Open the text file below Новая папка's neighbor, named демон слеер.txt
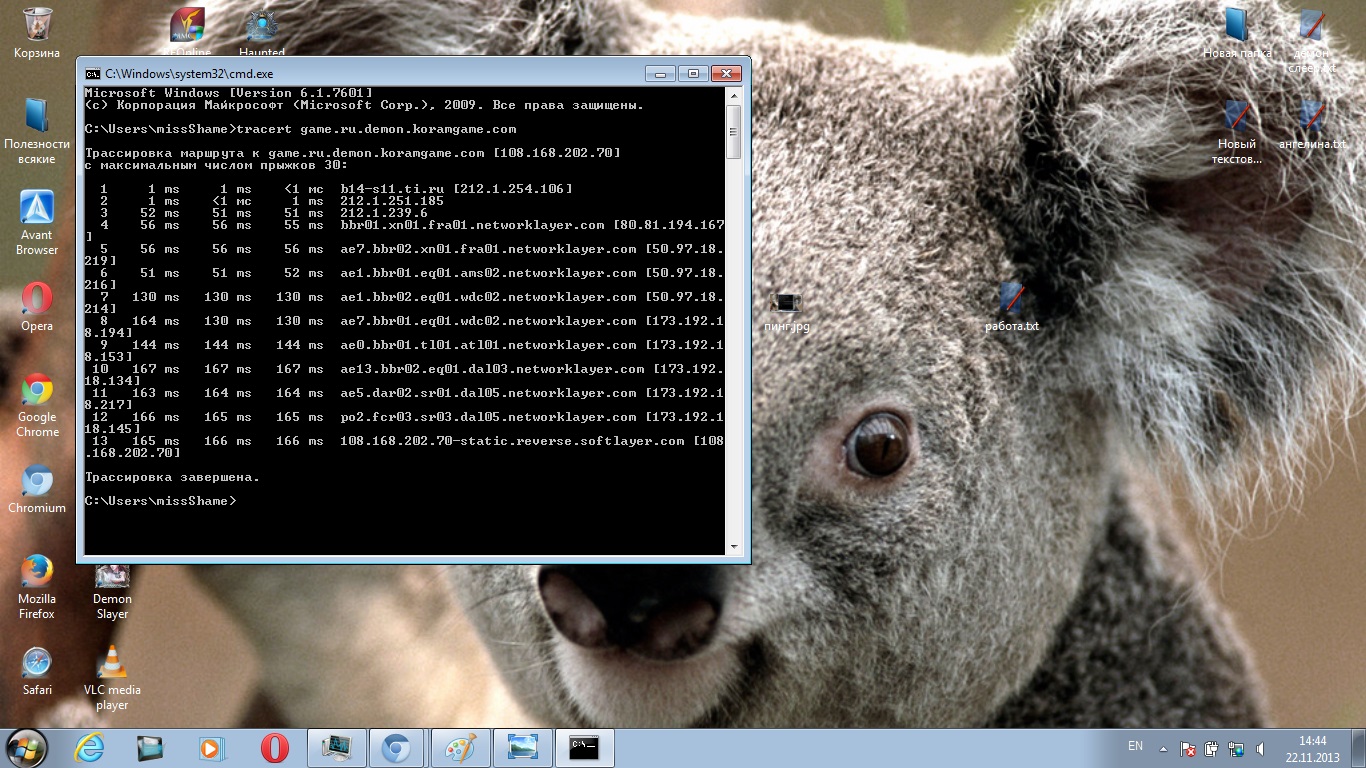The image size is (1366, 768). pos(1312,40)
